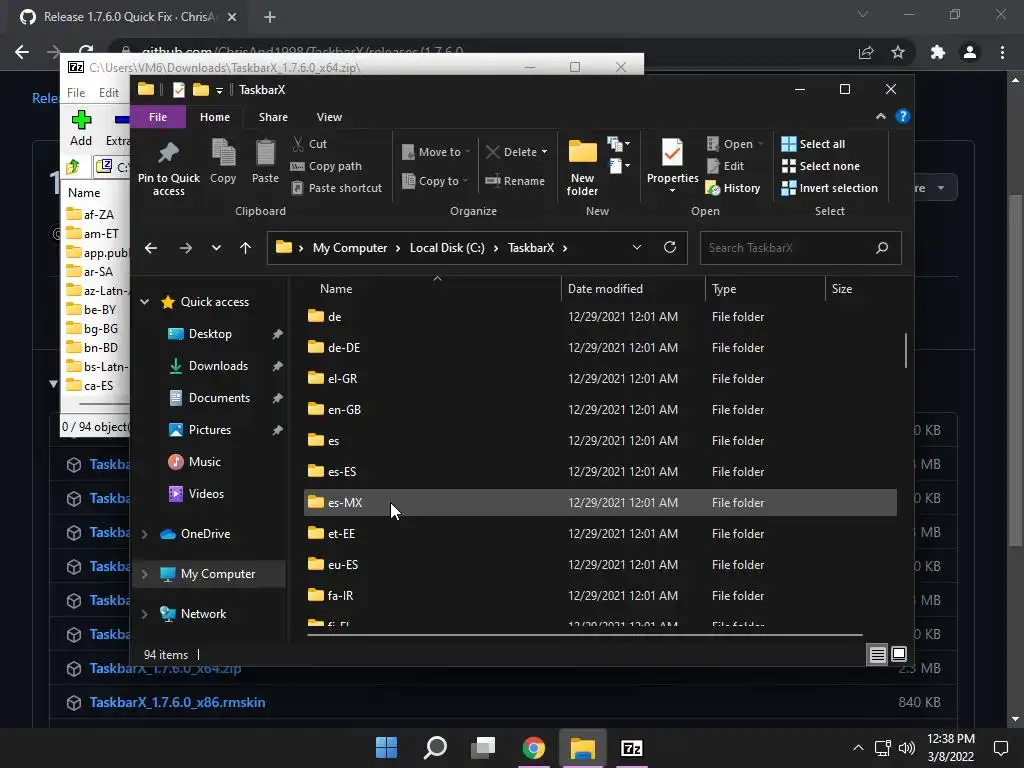Viewport: 1024px width, 768px height.
Task: Click Paste shortcut in ribbon
Action: point(336,188)
